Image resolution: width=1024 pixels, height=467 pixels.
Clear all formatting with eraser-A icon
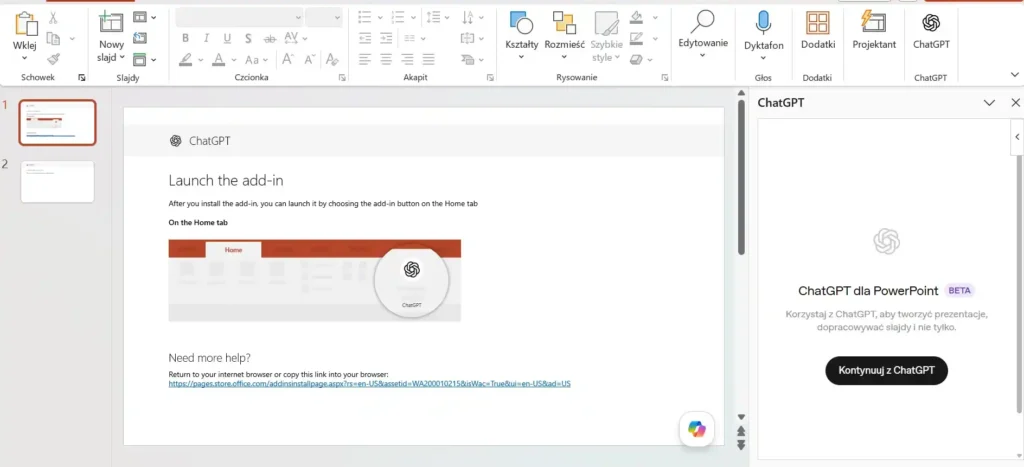tap(332, 59)
